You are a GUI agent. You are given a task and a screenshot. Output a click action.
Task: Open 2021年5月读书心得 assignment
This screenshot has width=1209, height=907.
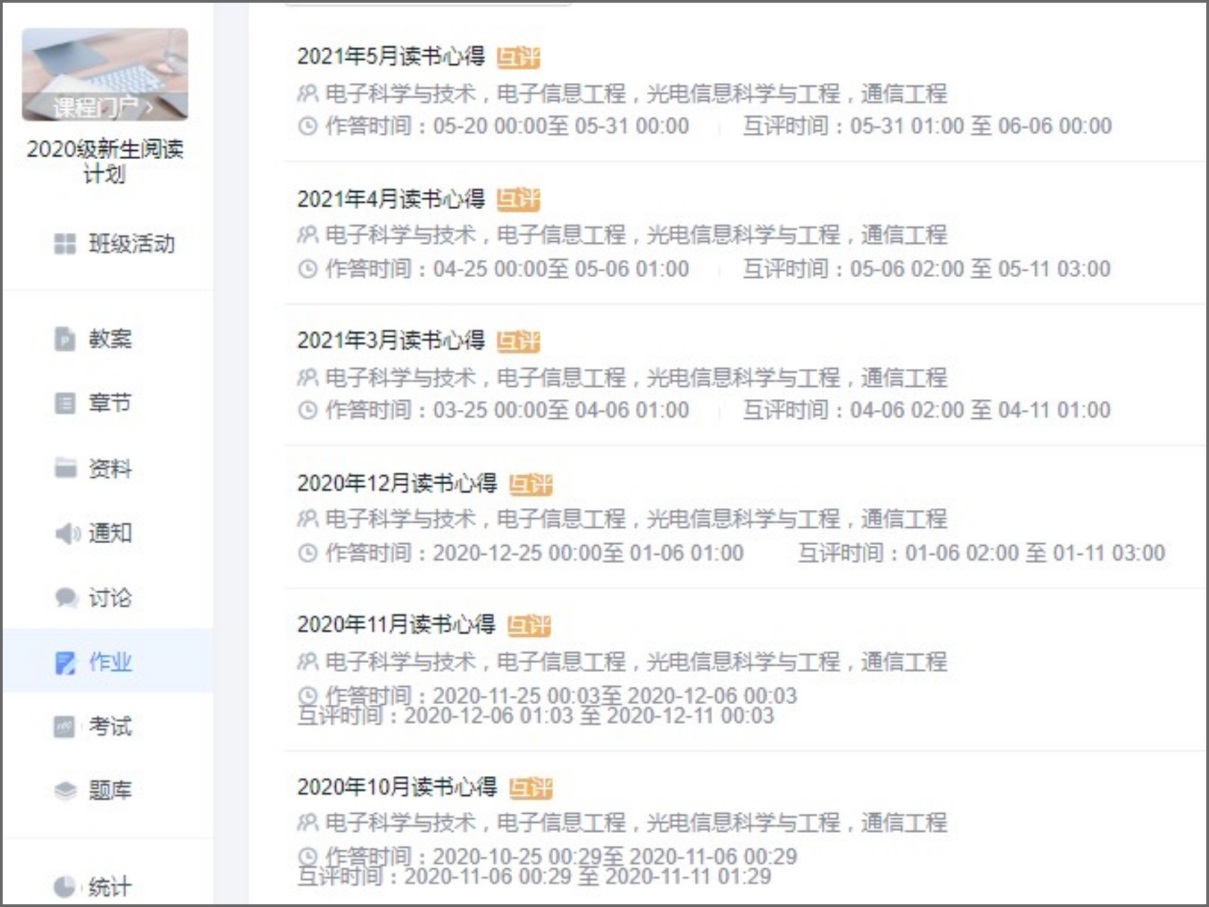(x=391, y=56)
